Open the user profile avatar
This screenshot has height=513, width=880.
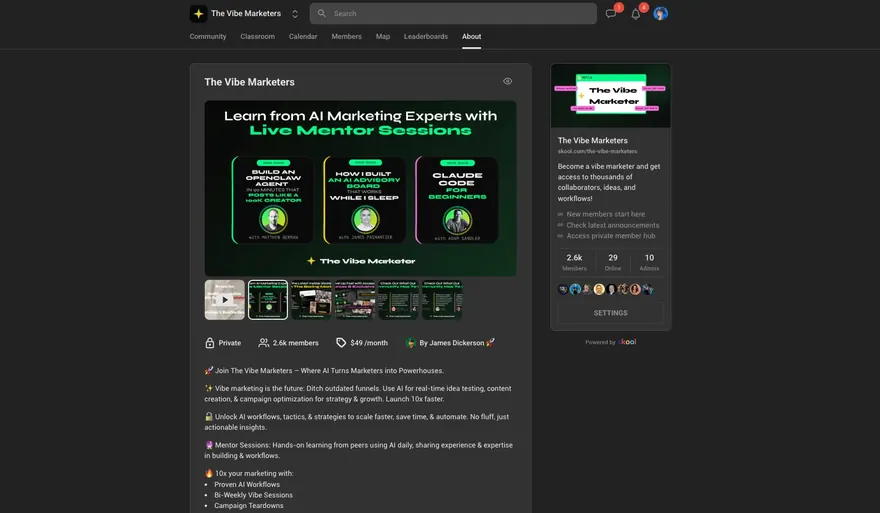(x=661, y=13)
